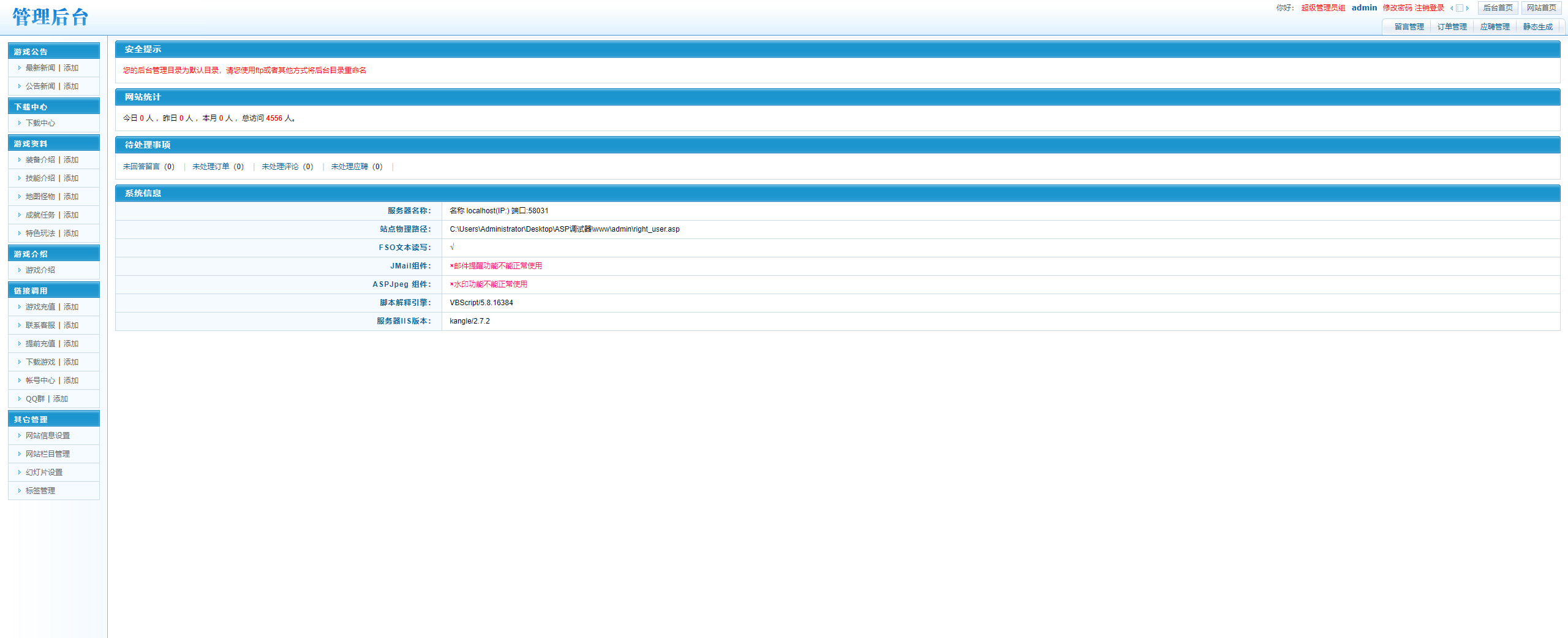The width and height of the screenshot is (1568, 638).
Task: Collapse the 游戏公告 sidebar section
Action: tap(54, 51)
